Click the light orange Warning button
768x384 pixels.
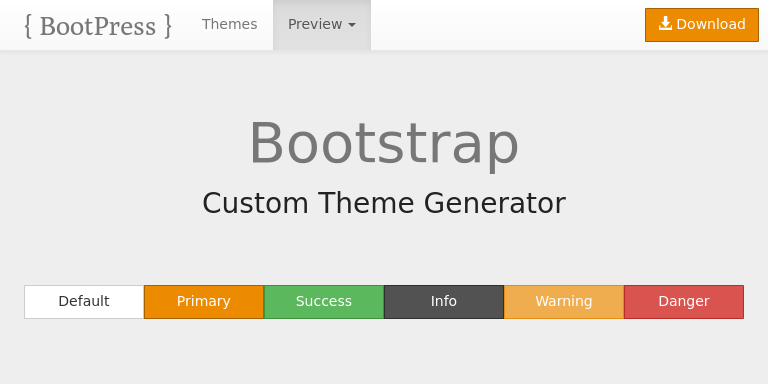pos(564,302)
